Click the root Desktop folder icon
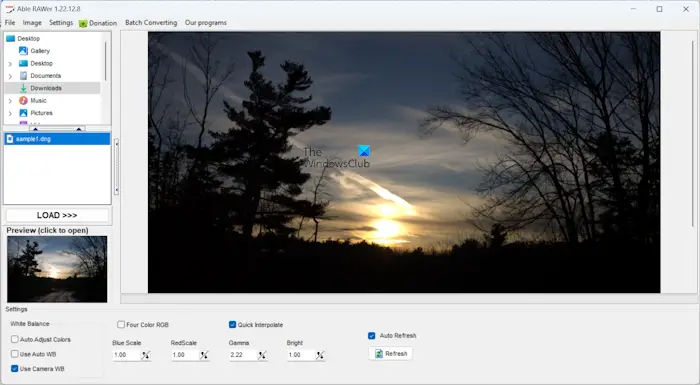The image size is (700, 385). [10, 38]
